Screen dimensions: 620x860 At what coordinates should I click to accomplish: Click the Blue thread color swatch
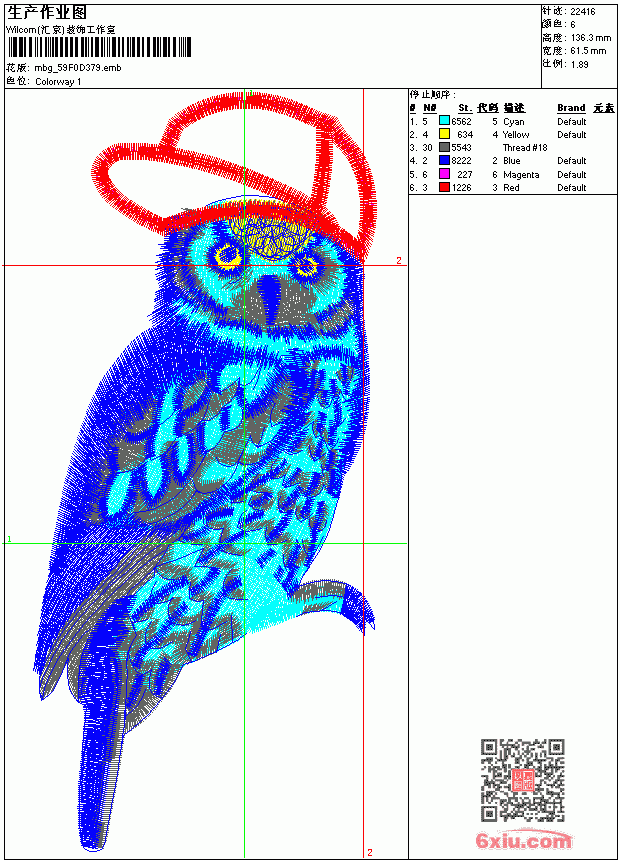pyautogui.click(x=444, y=161)
